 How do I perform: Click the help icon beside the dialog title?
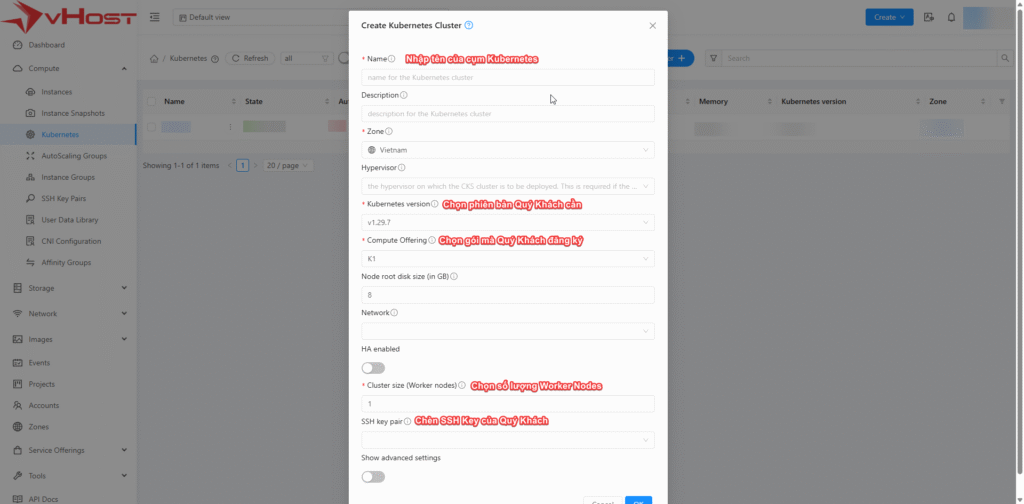click(469, 25)
